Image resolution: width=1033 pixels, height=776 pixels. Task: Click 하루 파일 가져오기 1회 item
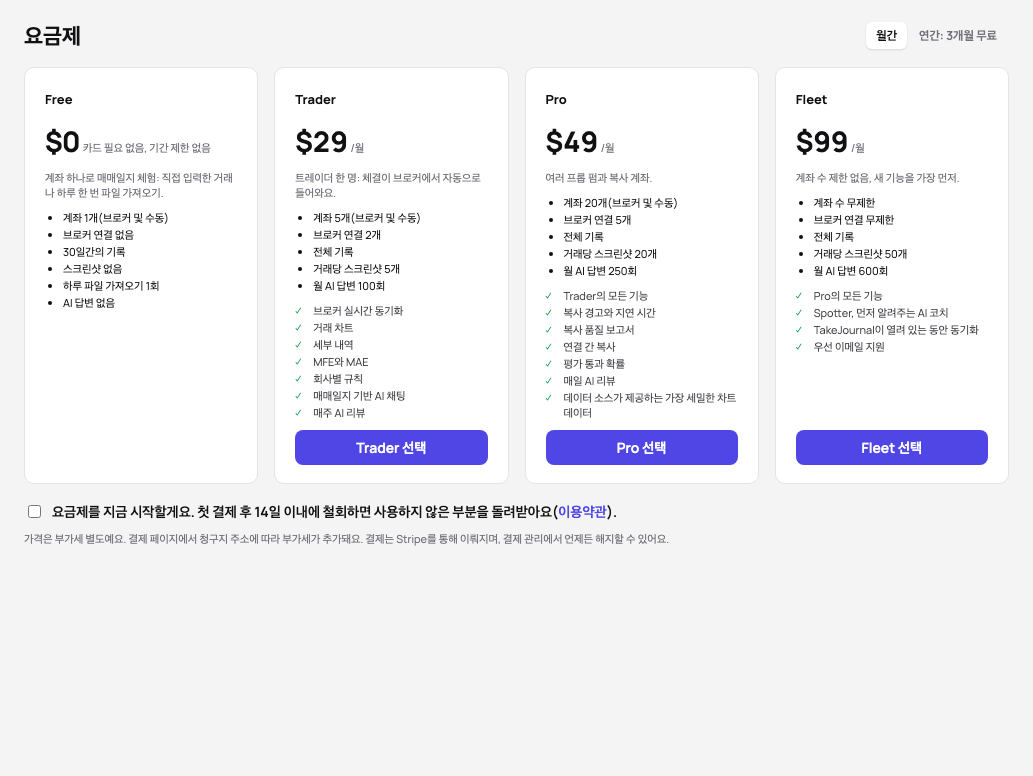point(111,286)
